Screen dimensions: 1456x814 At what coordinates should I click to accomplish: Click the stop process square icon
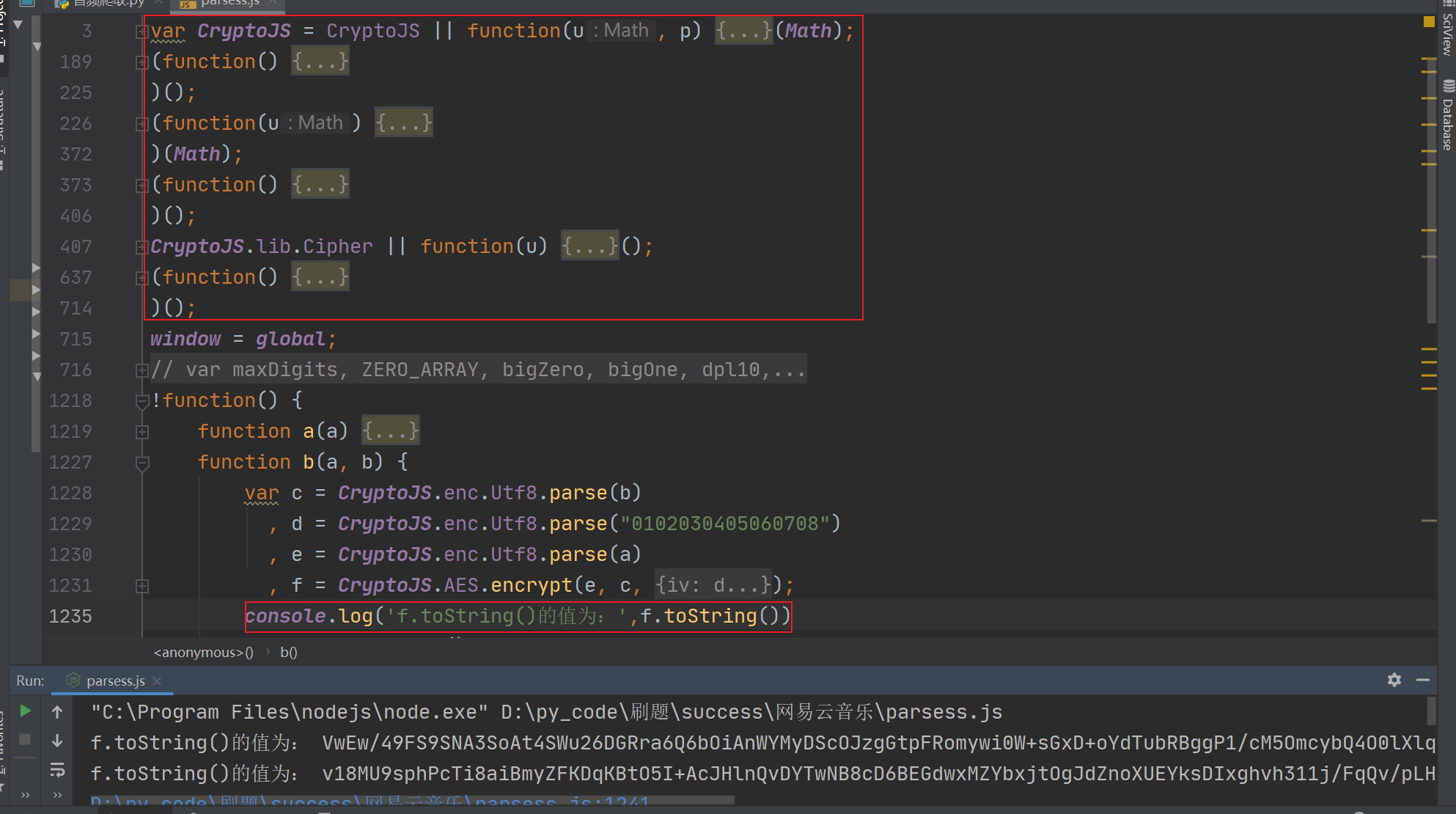[25, 739]
